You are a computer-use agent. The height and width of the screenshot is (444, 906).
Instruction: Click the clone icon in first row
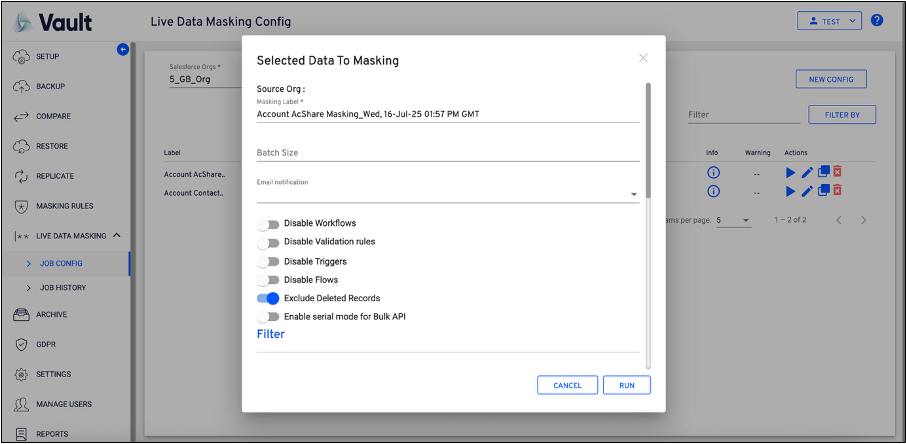[823, 173]
